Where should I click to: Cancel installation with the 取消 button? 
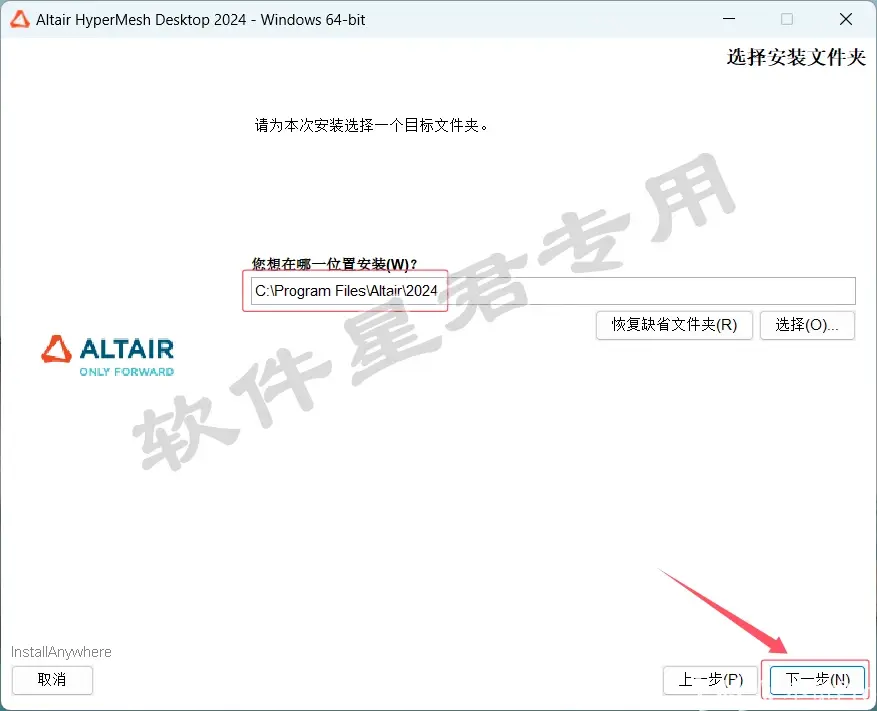coord(52,680)
